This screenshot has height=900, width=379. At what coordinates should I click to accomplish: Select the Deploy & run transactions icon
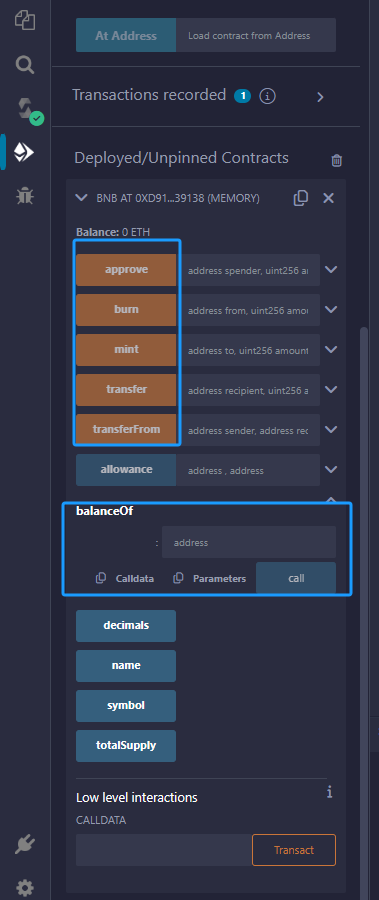[24, 152]
